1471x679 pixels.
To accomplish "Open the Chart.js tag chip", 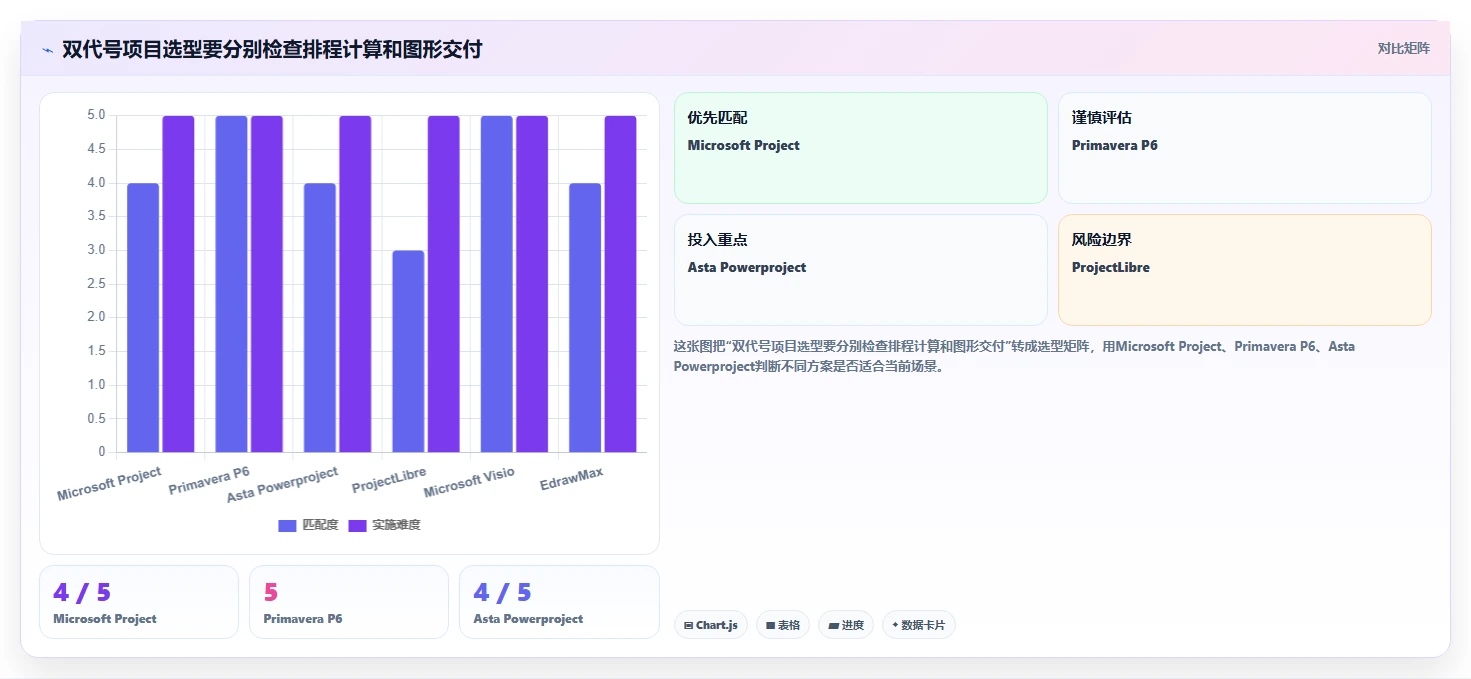I will pyautogui.click(x=711, y=625).
